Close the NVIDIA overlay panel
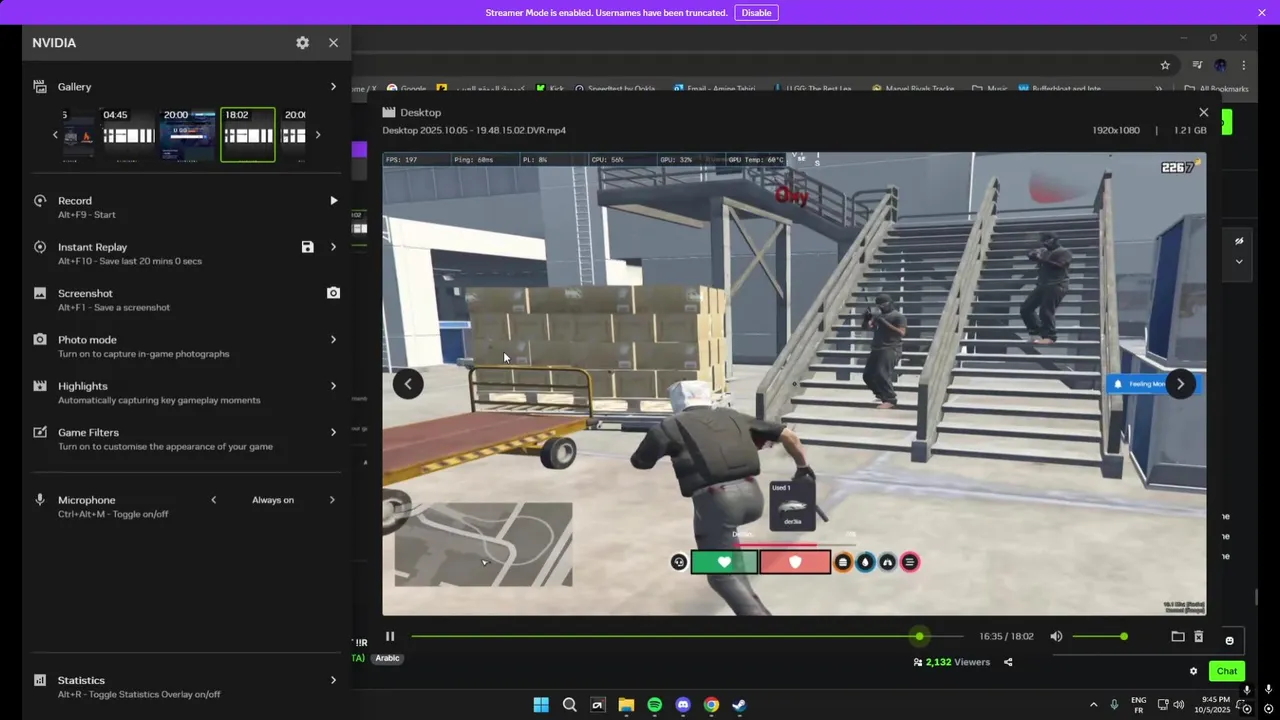 pyautogui.click(x=333, y=43)
